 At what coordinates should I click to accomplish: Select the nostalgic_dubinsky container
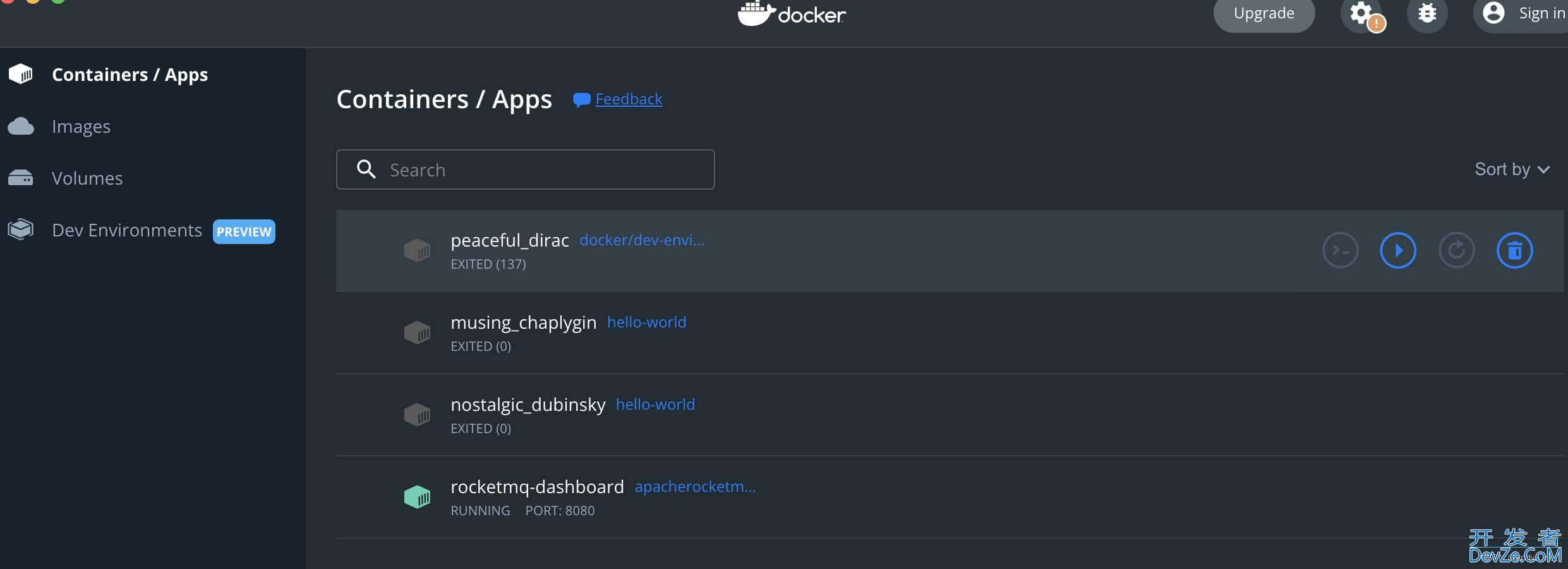click(528, 405)
